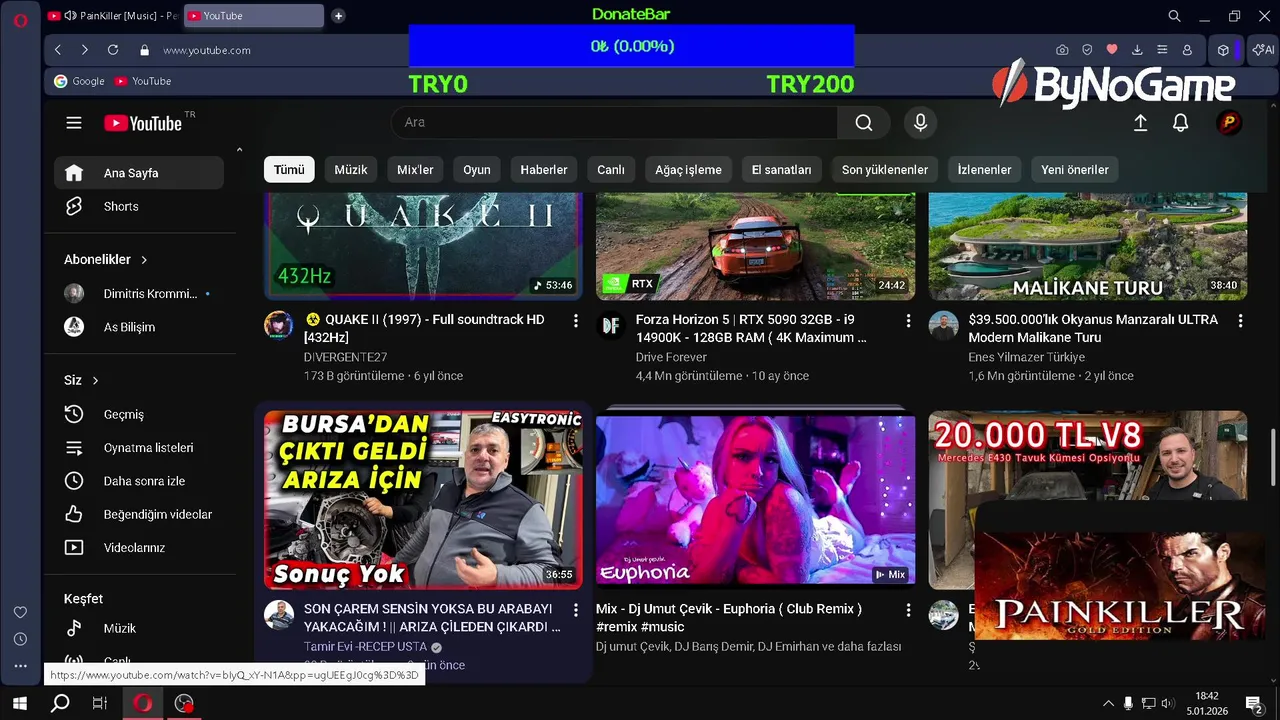1280x720 pixels.
Task: Open Dimitris Krommi subscription channel
Action: [139, 294]
